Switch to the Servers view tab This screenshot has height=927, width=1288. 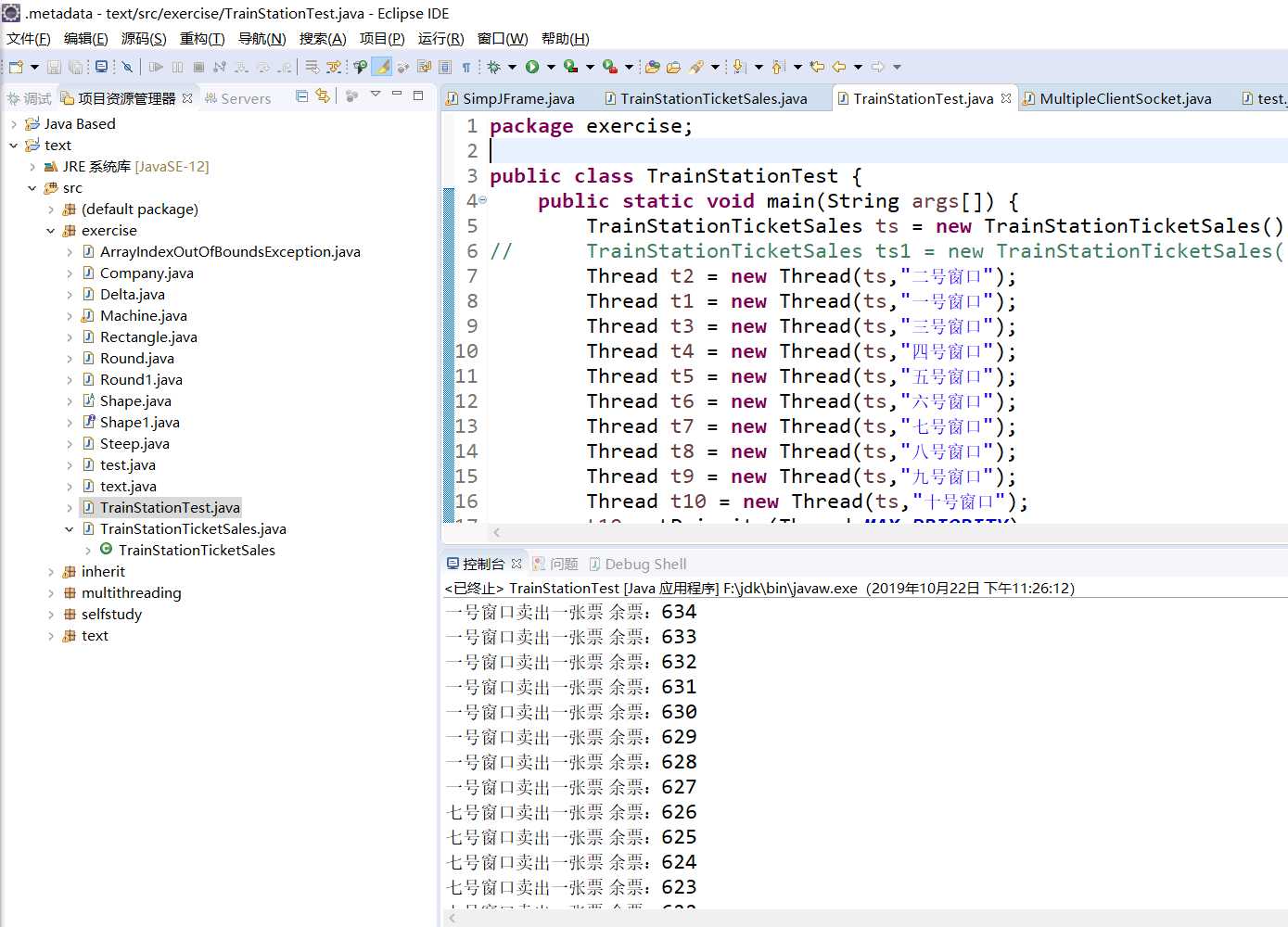237,98
